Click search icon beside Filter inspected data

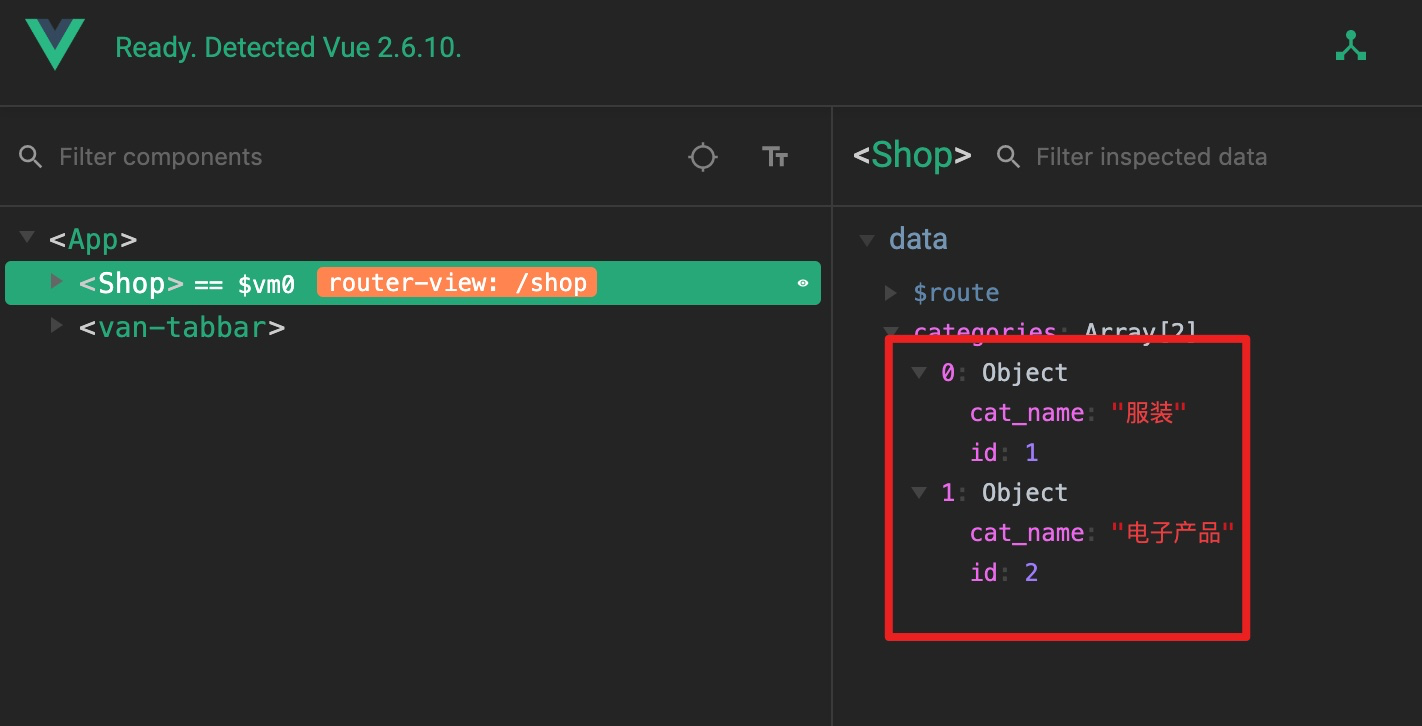pos(1008,157)
